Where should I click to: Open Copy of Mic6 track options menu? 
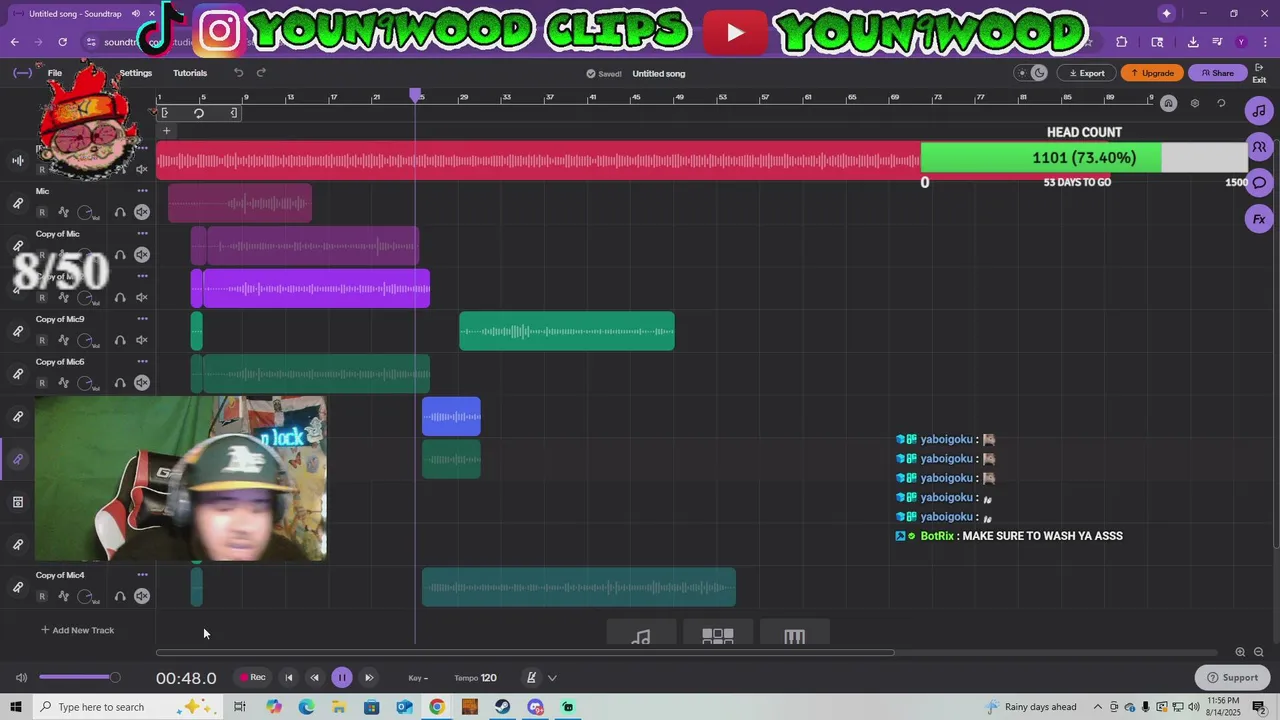pos(142,362)
